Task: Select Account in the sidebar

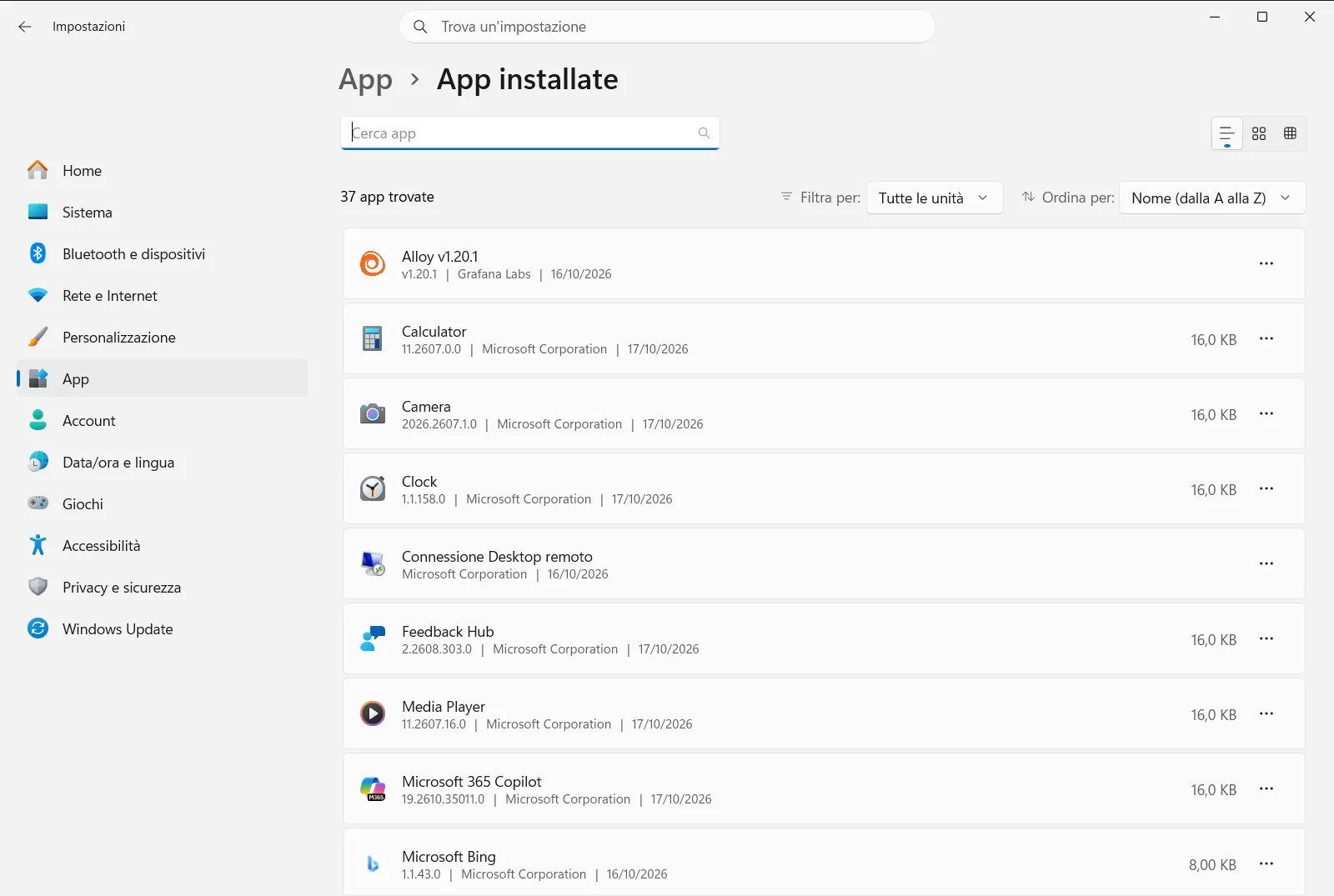Action: click(x=163, y=420)
